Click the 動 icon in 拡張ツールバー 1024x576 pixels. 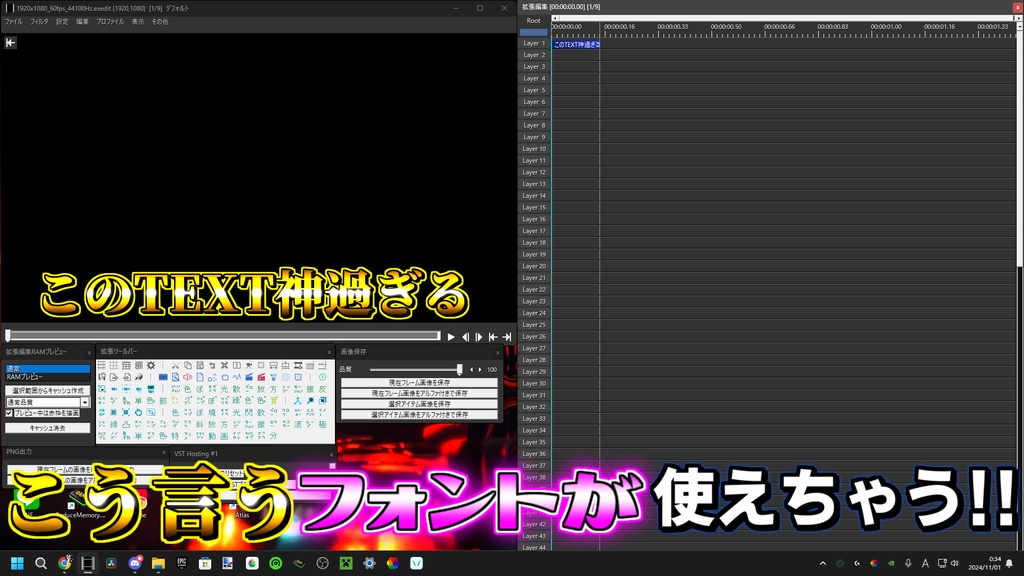pos(212,436)
